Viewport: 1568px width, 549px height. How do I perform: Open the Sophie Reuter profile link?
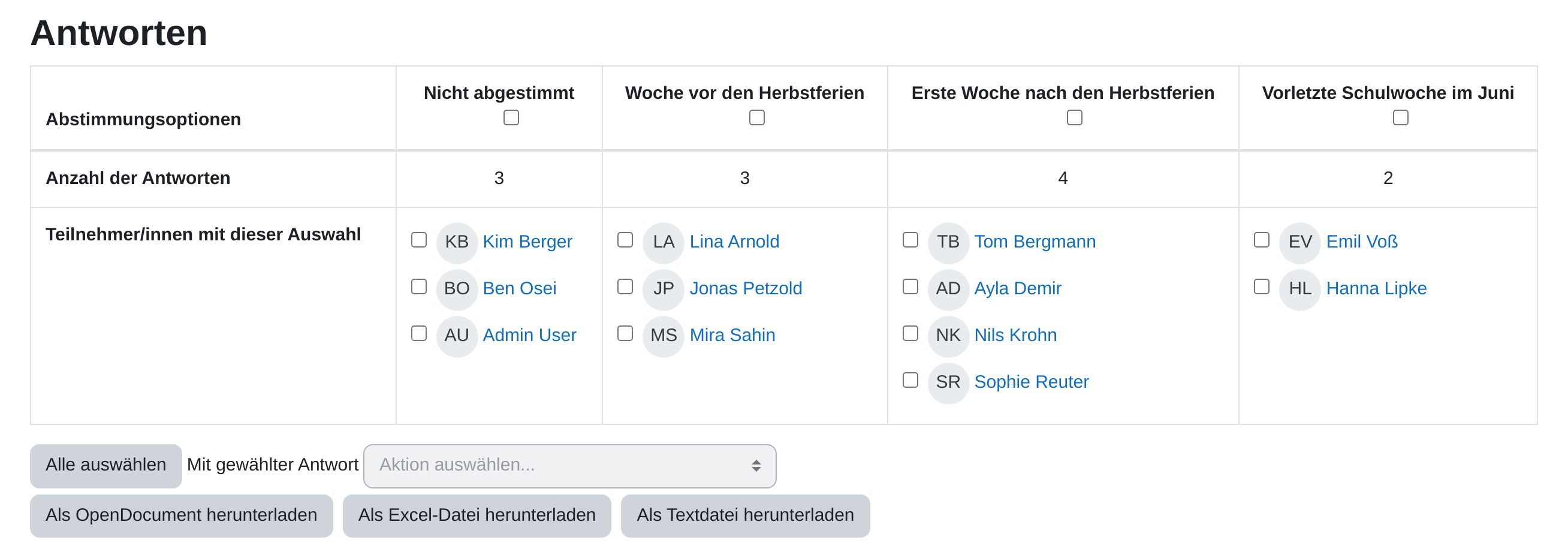coord(1031,383)
